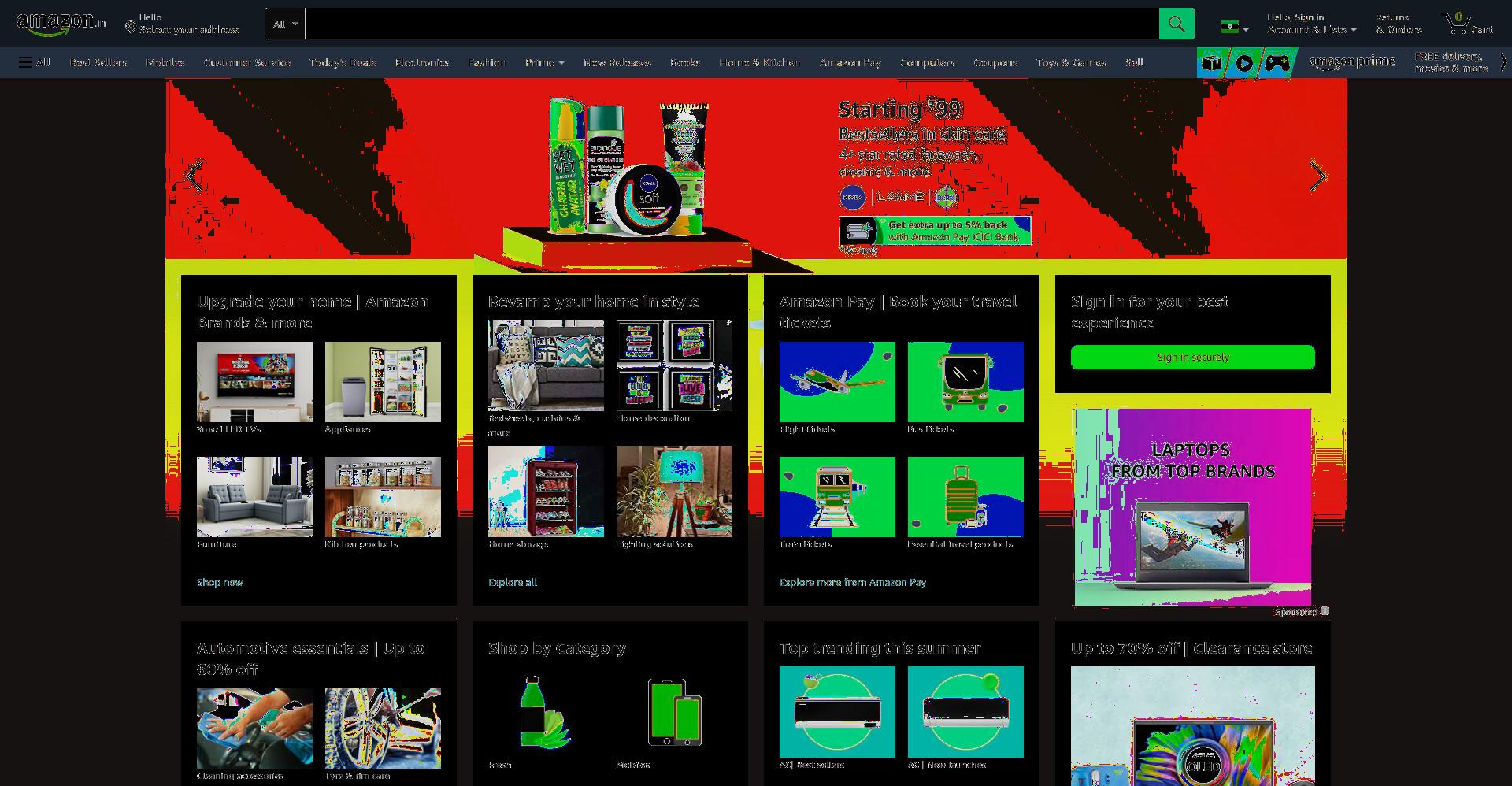Open the search category All dropdown
This screenshot has height=786, width=1512.
(285, 24)
